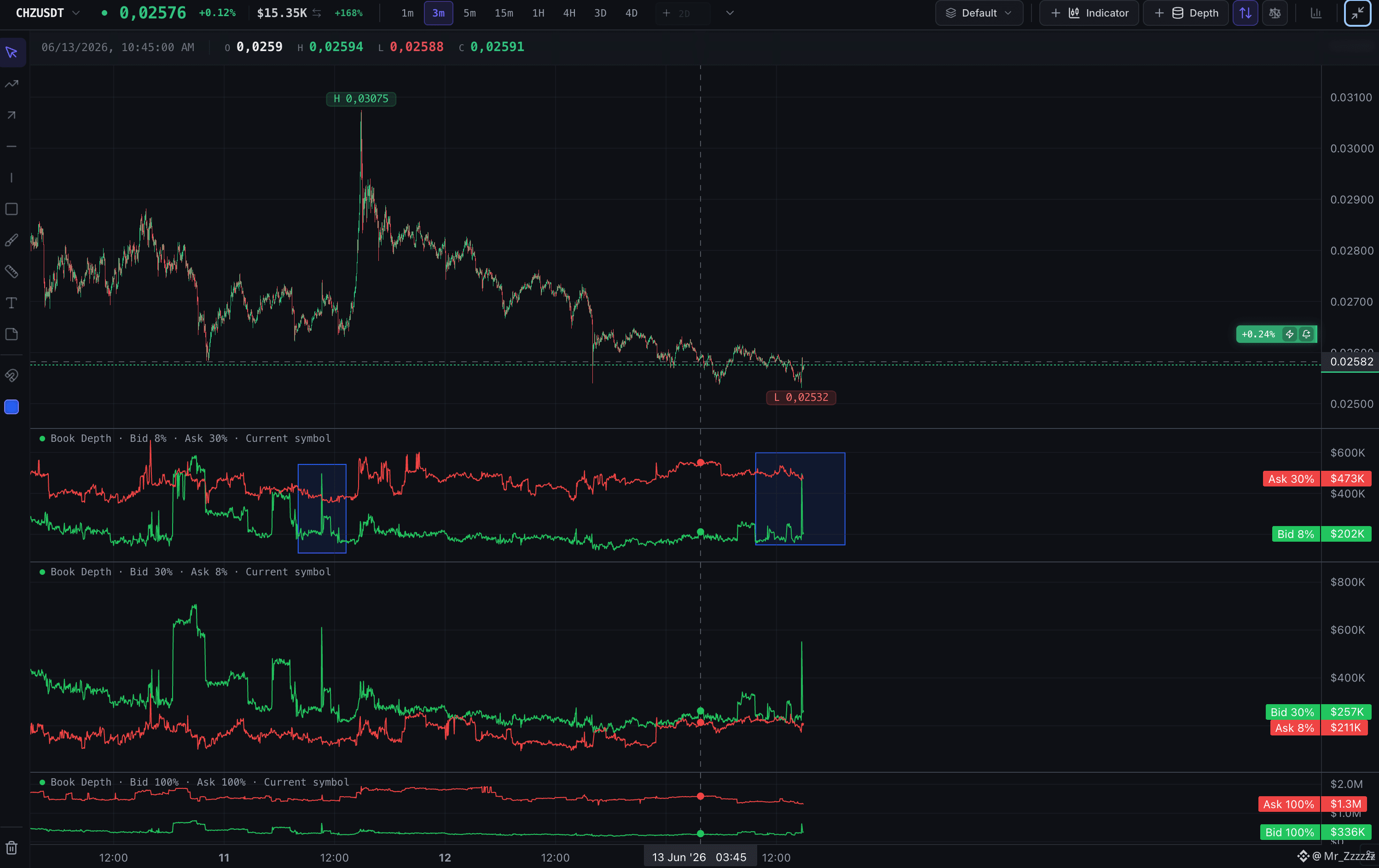Click the alert bell icon on price label
Screen dimensions: 1379x868
pyautogui.click(x=1306, y=335)
